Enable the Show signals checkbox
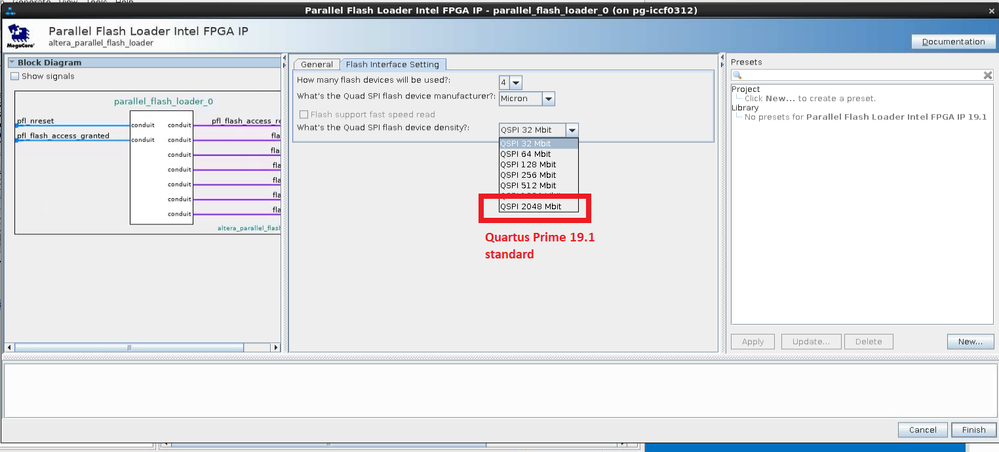The width and height of the screenshot is (999, 452). [15, 76]
